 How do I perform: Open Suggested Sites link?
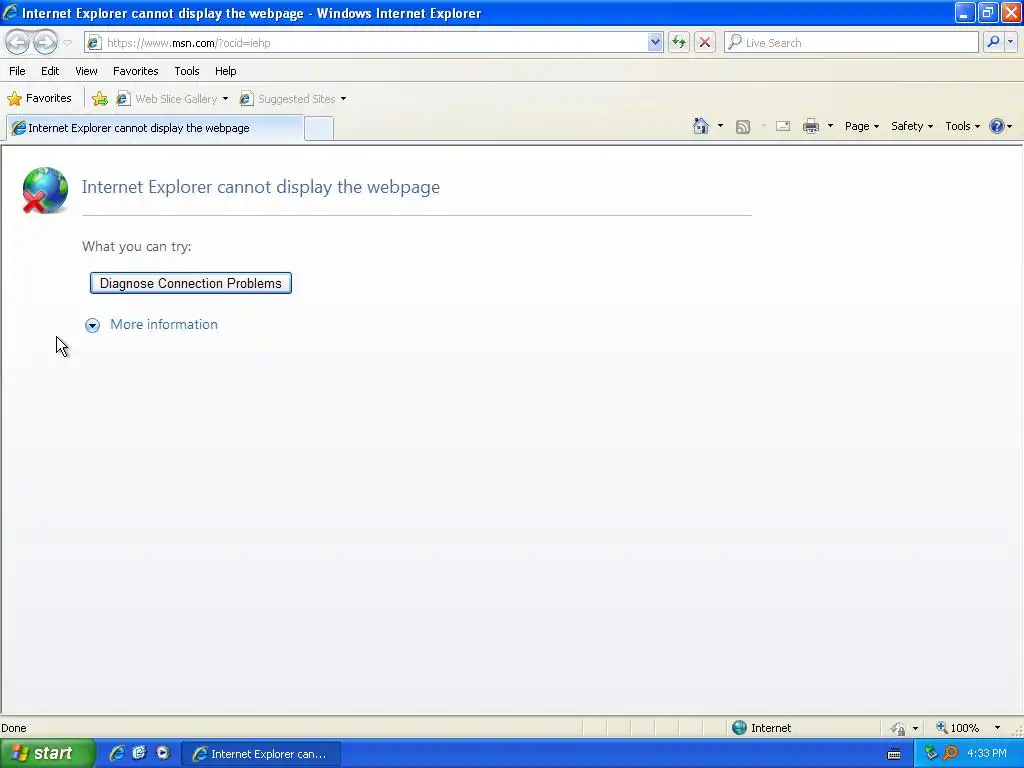(287, 99)
